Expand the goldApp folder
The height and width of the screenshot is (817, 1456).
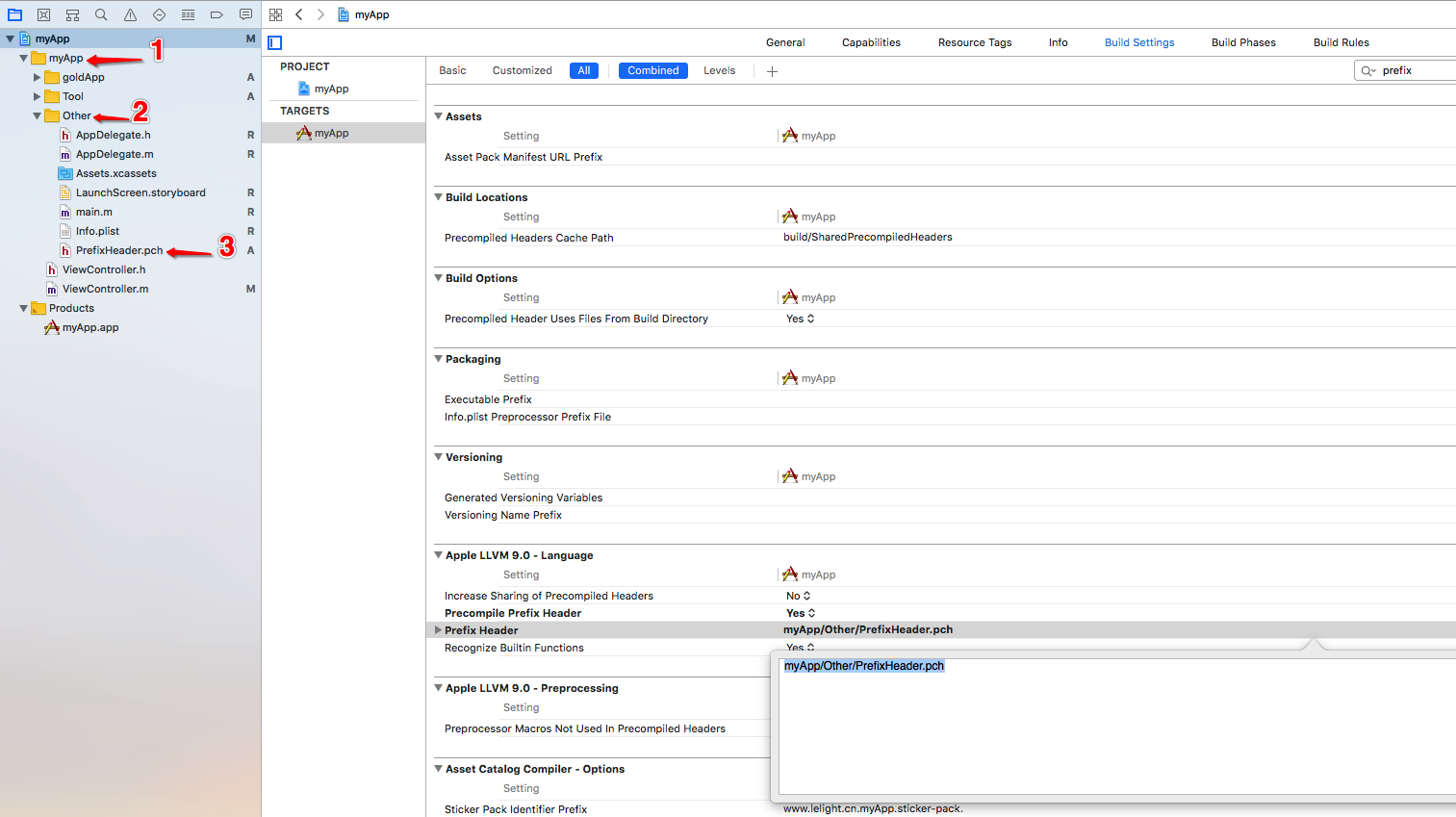[x=37, y=77]
